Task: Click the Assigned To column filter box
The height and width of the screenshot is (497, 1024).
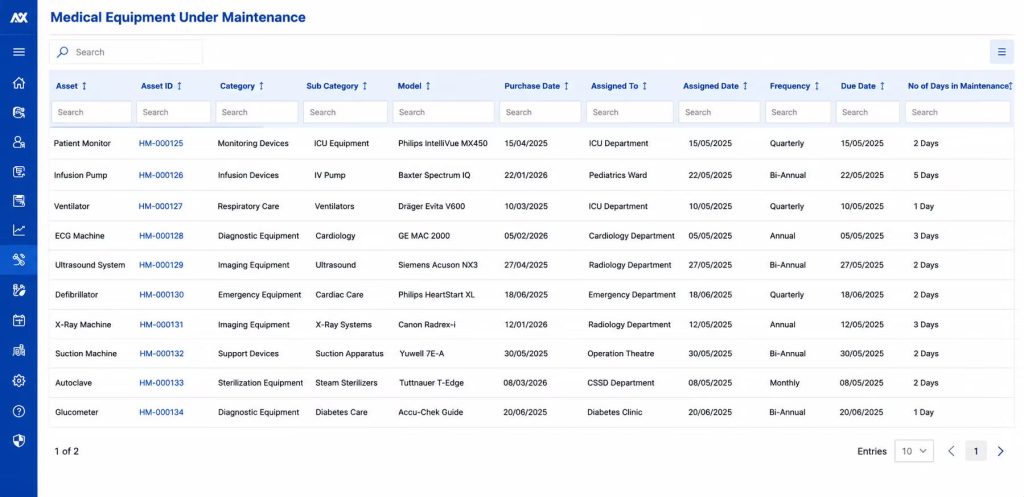Action: [x=630, y=112]
